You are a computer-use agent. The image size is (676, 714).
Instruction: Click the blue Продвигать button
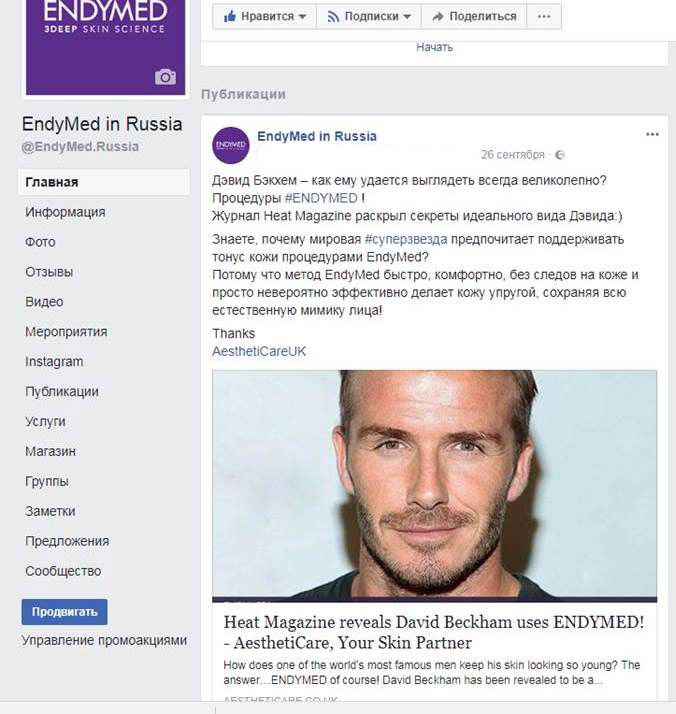click(x=64, y=612)
